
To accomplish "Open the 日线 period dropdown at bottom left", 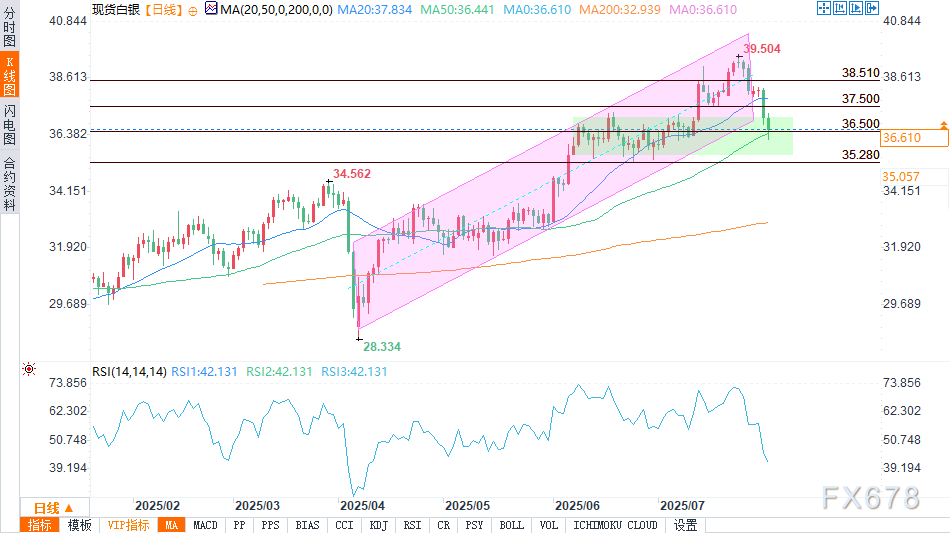I will [54, 507].
